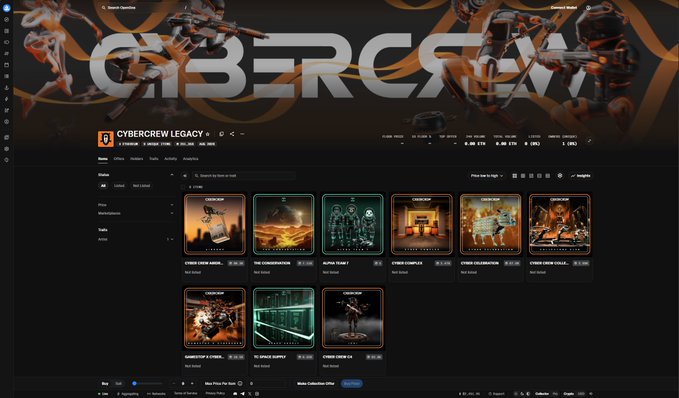Screen dimensions: 679x398
Task: Expand the Price filter section
Action: tap(136, 205)
